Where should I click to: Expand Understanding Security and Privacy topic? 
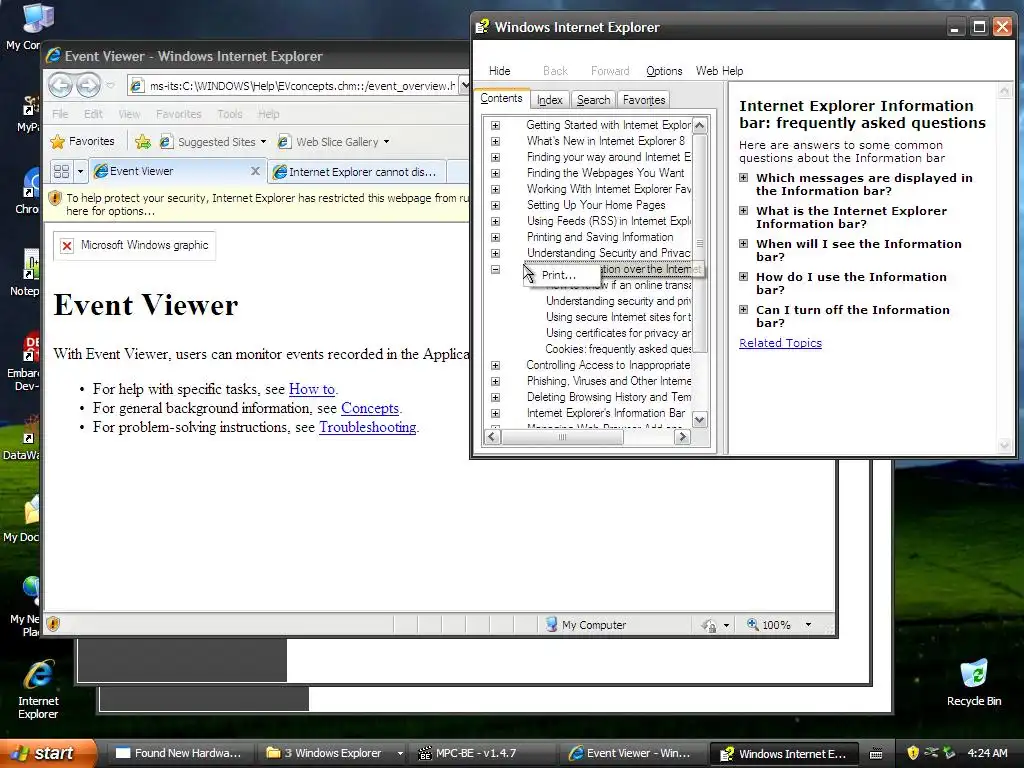496,253
